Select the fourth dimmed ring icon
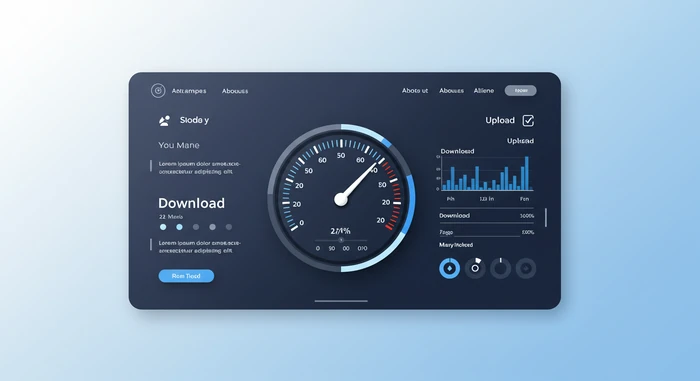The width and height of the screenshot is (700, 381). 526,268
